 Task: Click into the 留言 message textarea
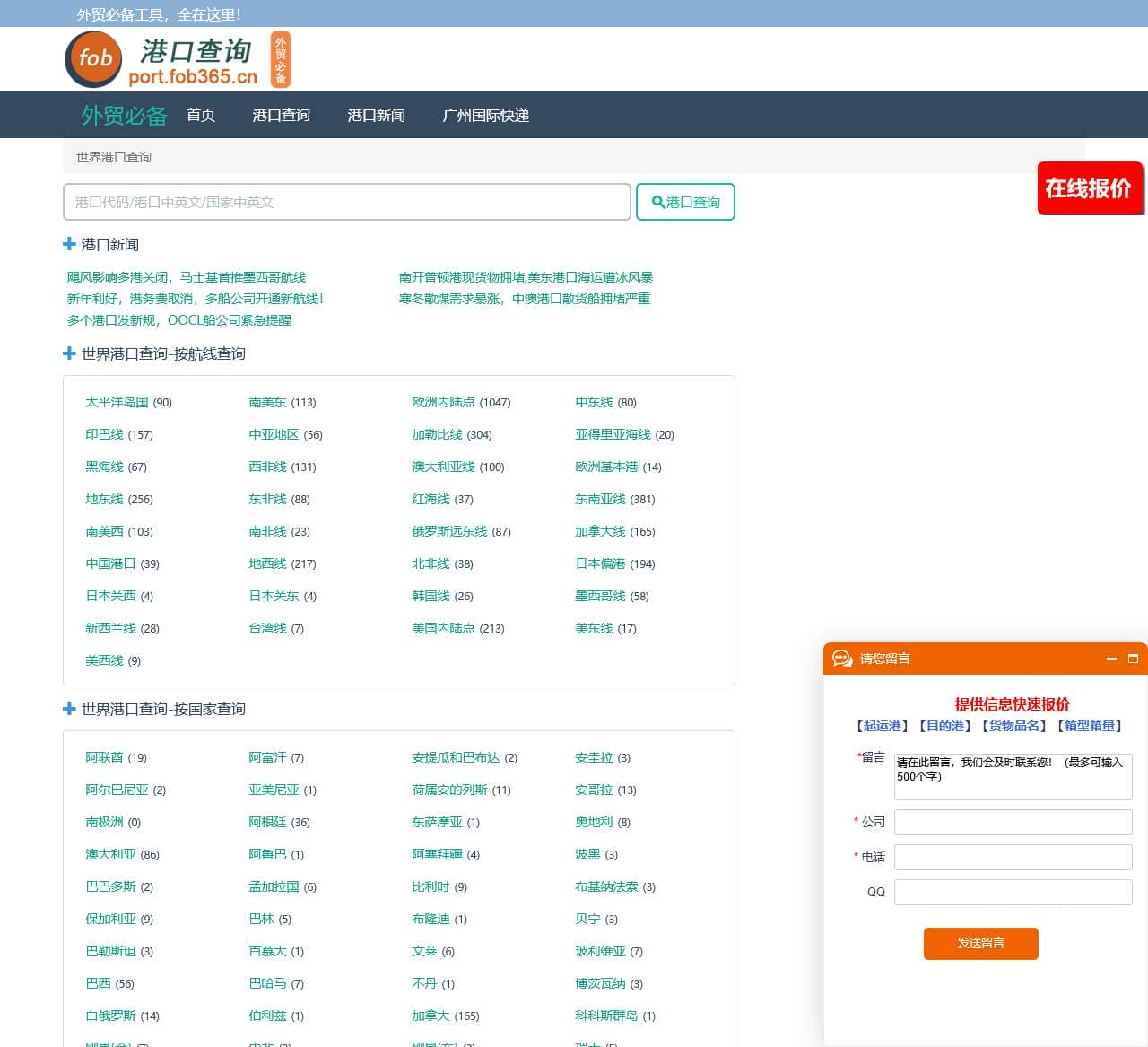click(x=1013, y=776)
